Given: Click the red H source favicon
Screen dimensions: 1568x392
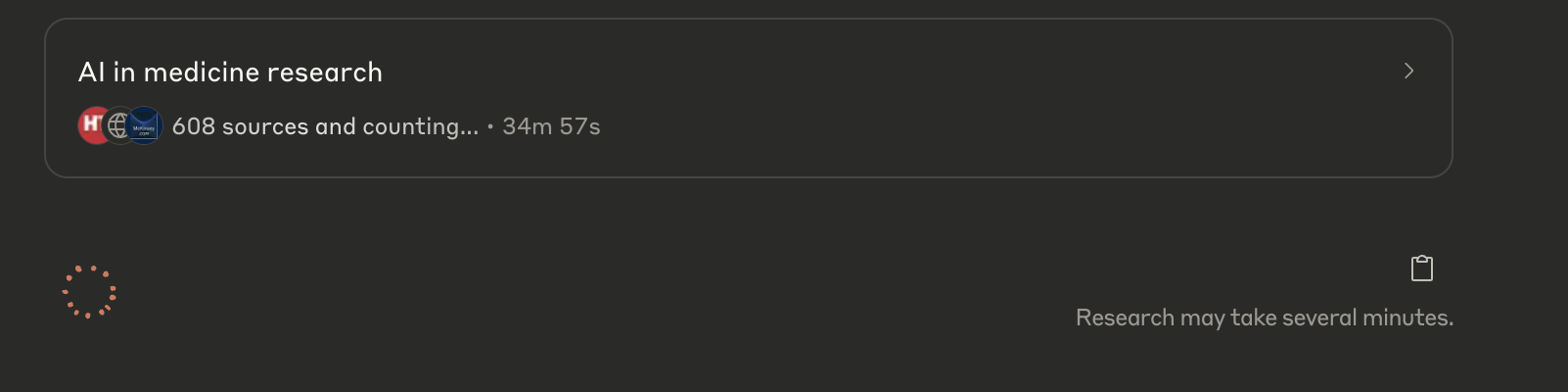Looking at the screenshot, I should pos(93,125).
